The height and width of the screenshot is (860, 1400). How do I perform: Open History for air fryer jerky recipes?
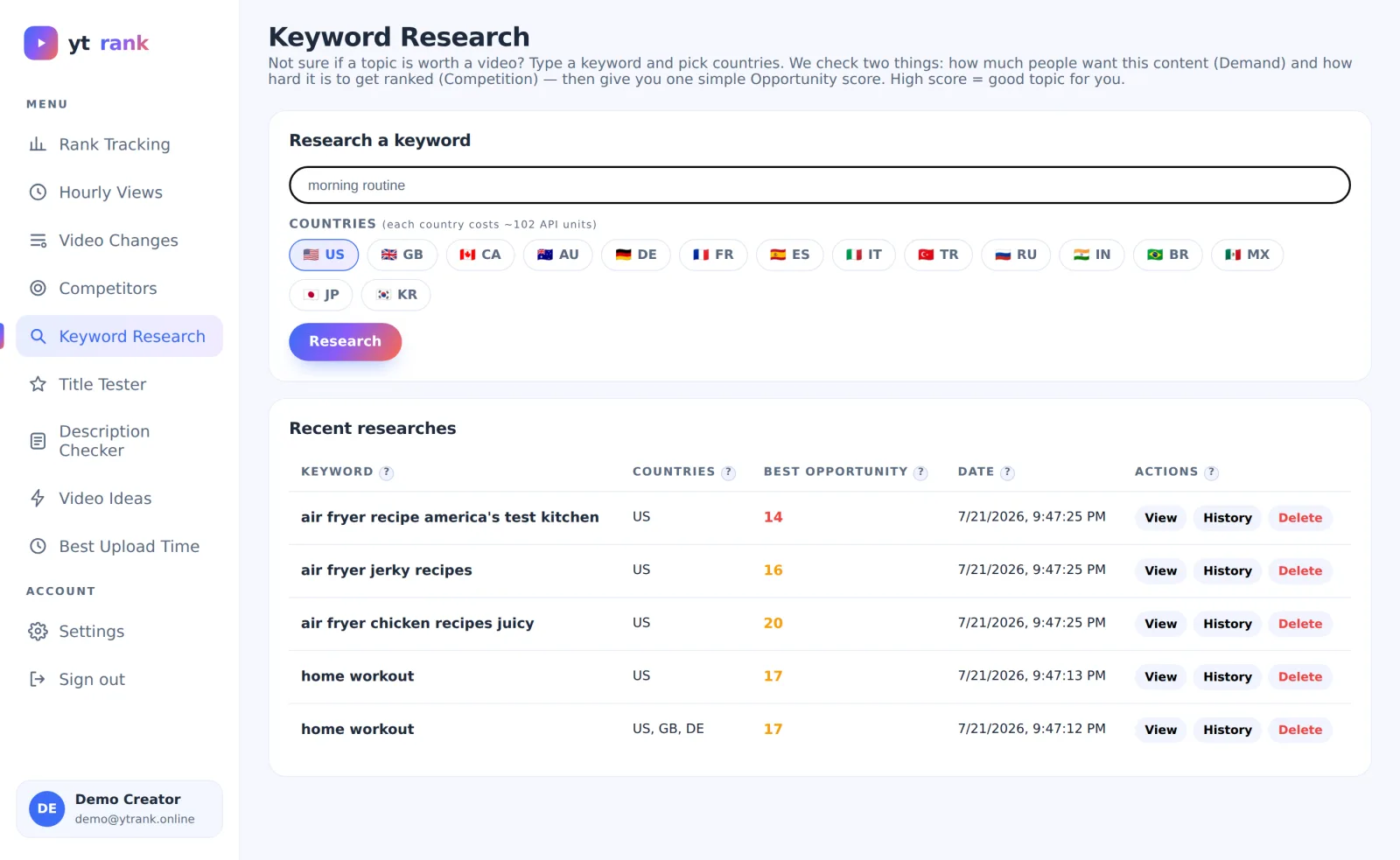point(1228,571)
